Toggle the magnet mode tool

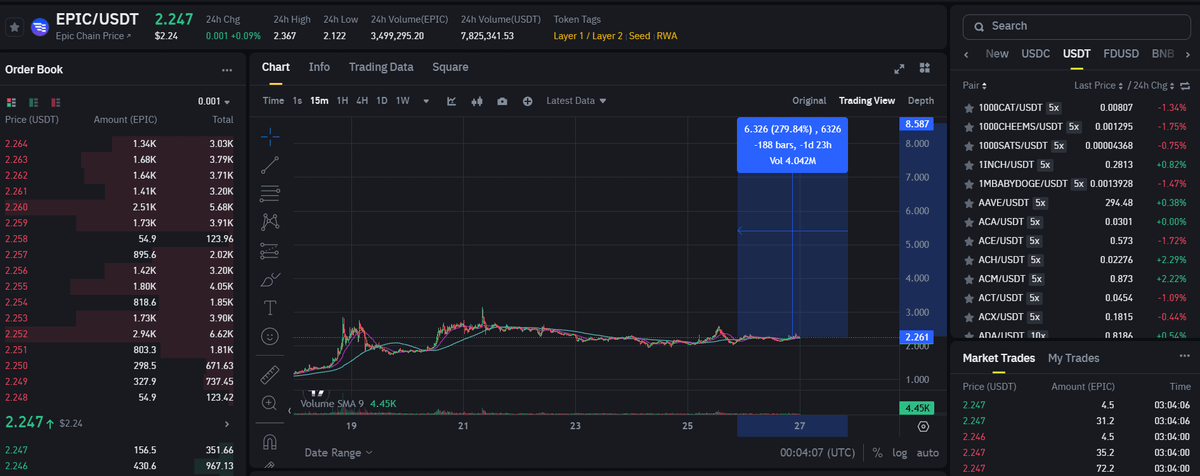[x=270, y=441]
